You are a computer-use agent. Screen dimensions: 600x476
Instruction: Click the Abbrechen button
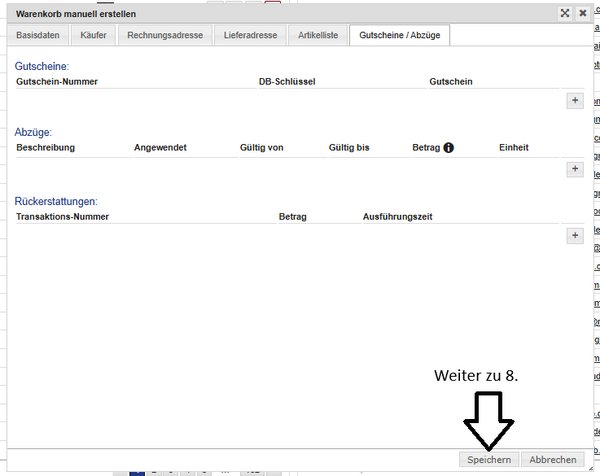(x=553, y=460)
